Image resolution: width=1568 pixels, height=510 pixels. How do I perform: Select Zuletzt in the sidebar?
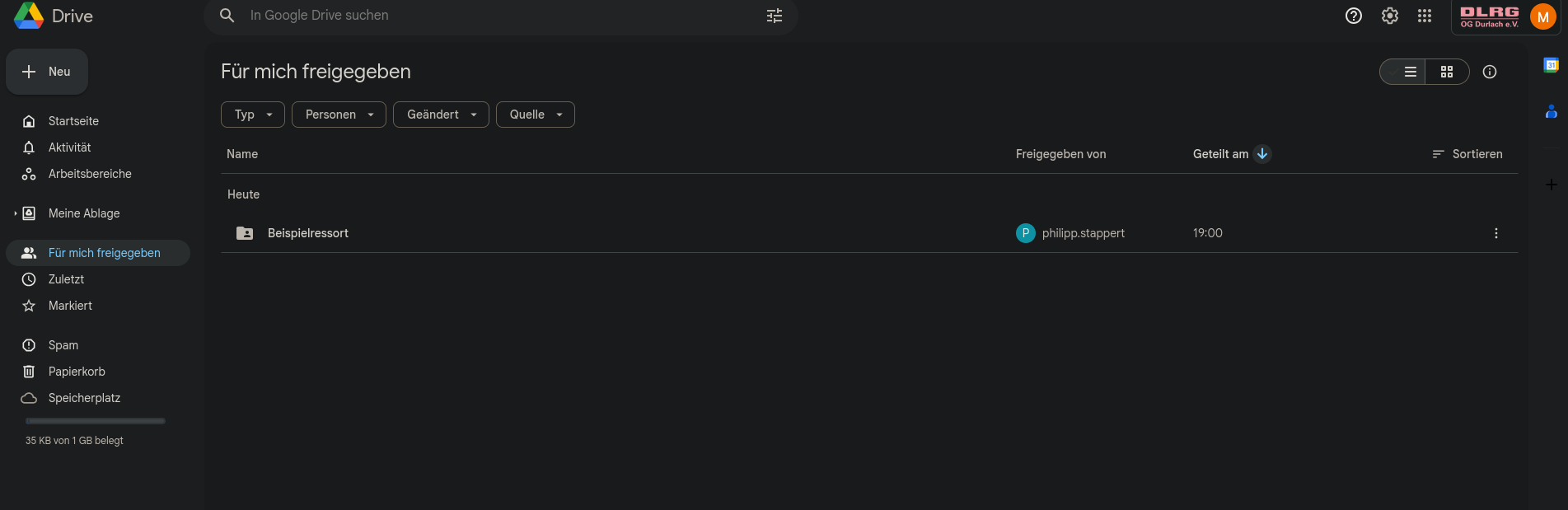tap(66, 279)
